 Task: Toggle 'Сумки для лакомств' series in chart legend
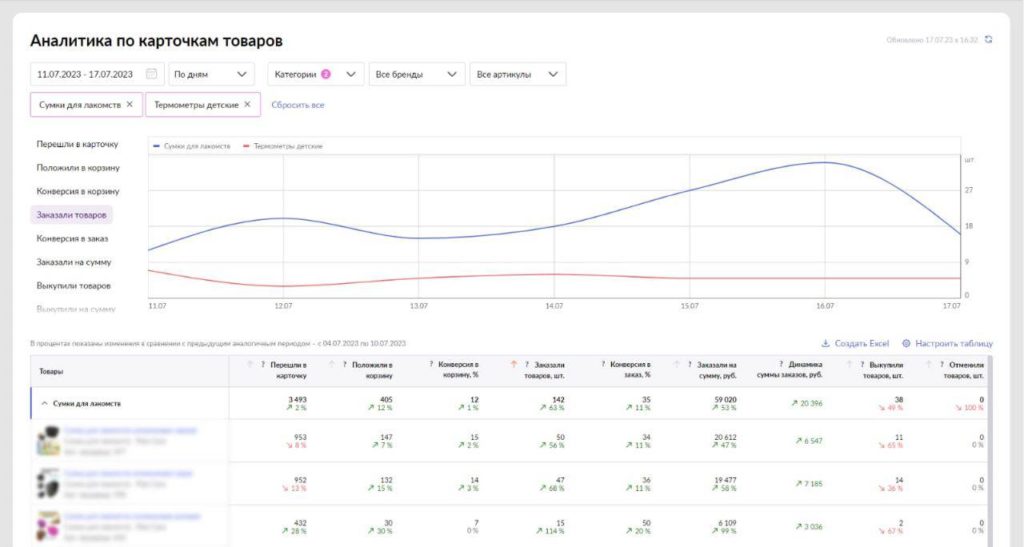[x=192, y=146]
